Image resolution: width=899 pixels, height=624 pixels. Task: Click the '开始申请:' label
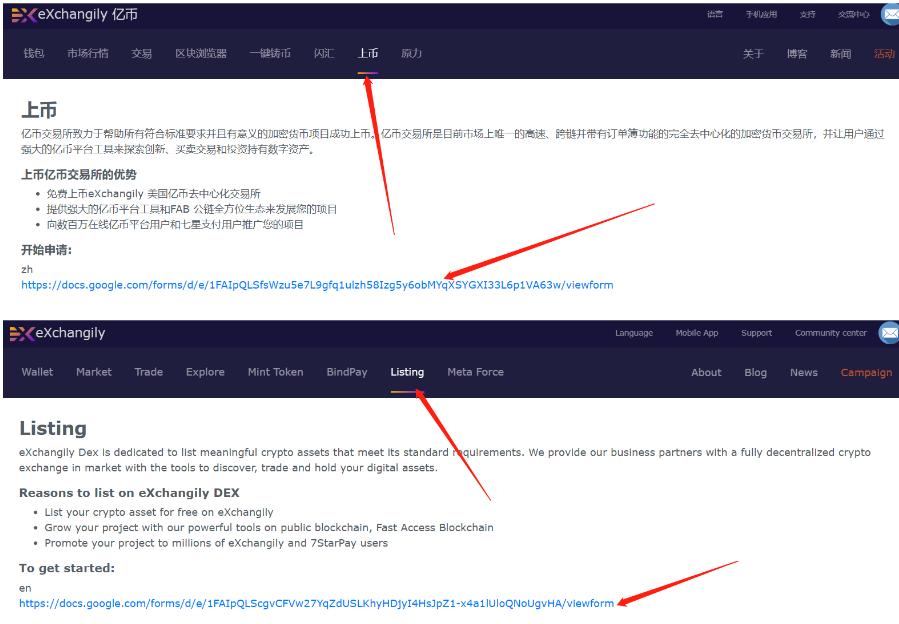[x=46, y=250]
